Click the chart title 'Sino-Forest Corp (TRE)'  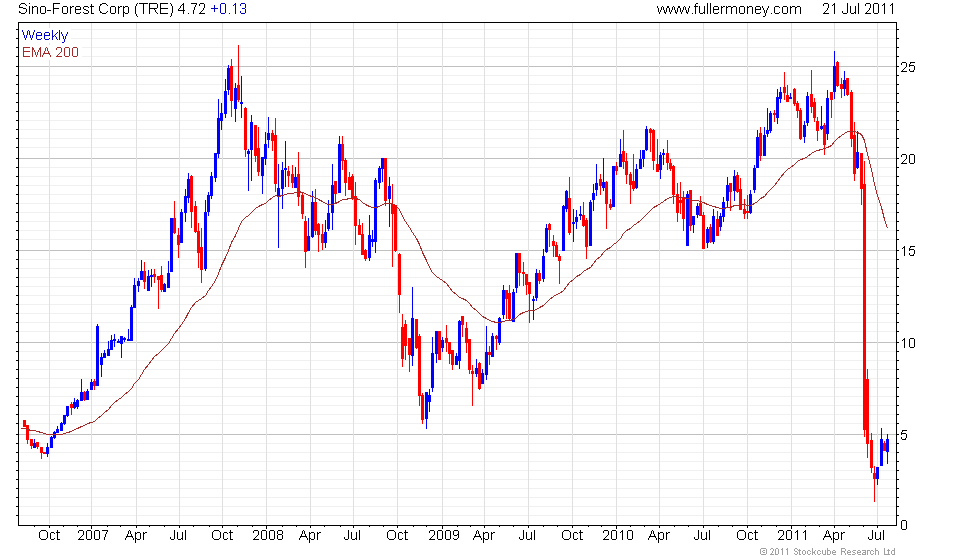[96, 9]
